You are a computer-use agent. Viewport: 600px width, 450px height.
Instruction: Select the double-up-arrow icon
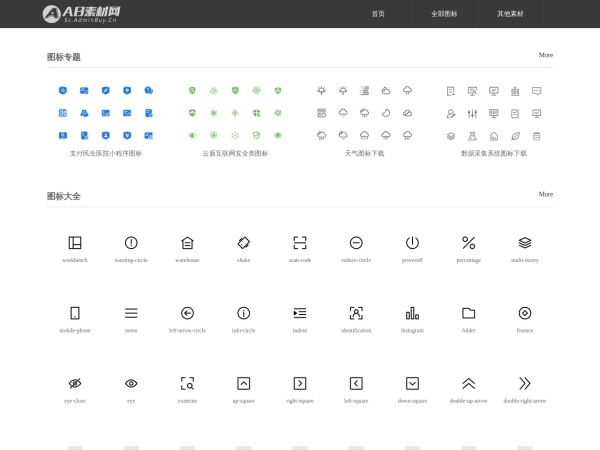(x=468, y=383)
